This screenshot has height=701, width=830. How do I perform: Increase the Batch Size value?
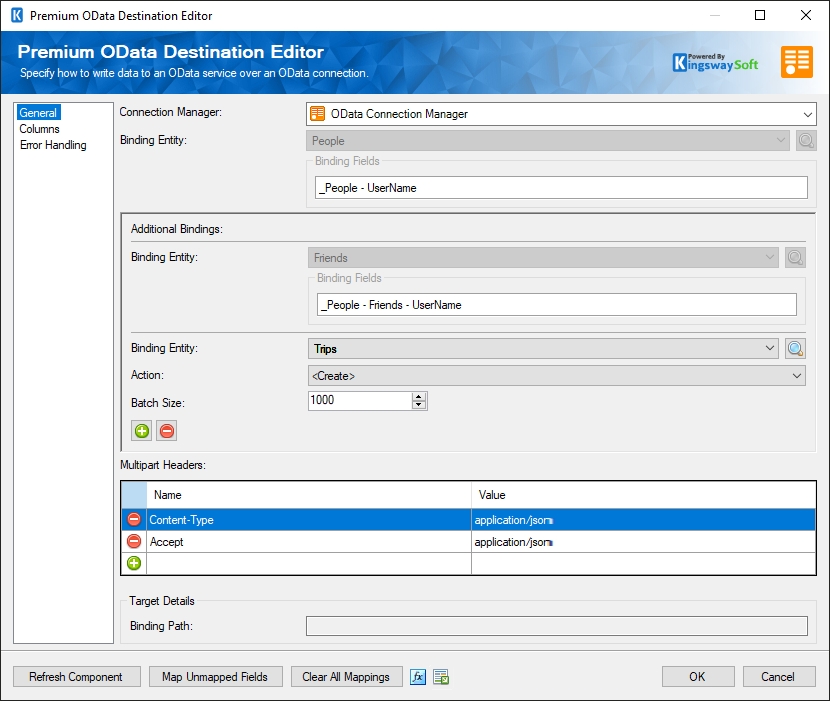pos(419,397)
